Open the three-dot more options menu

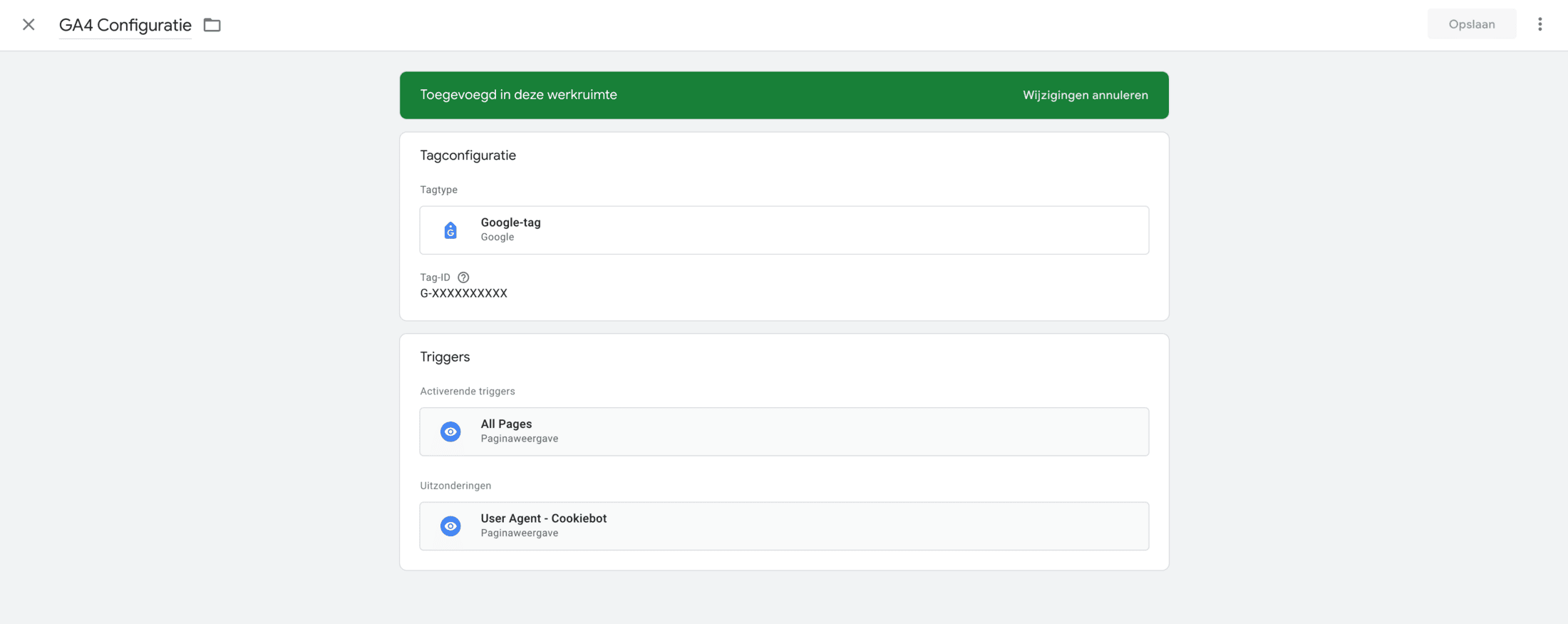[x=1539, y=24]
